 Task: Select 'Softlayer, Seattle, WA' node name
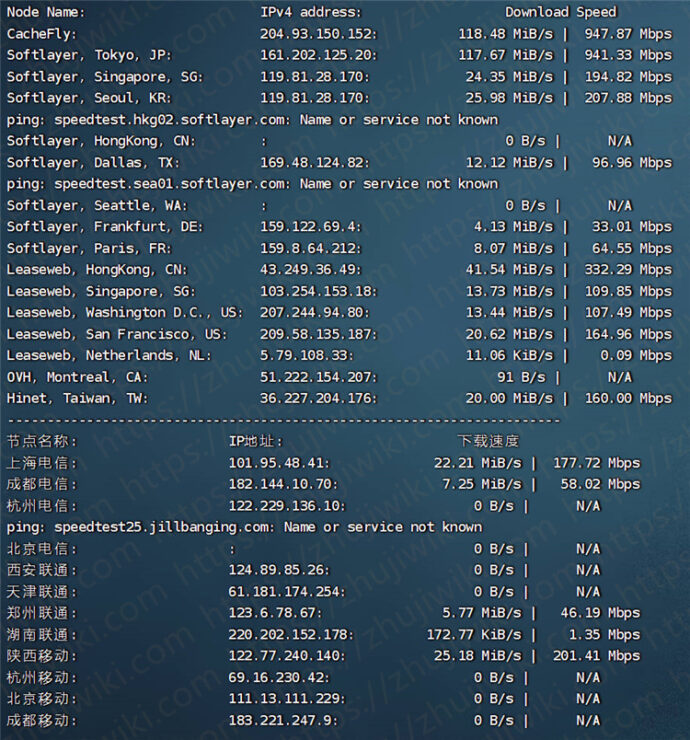click(x=97, y=206)
